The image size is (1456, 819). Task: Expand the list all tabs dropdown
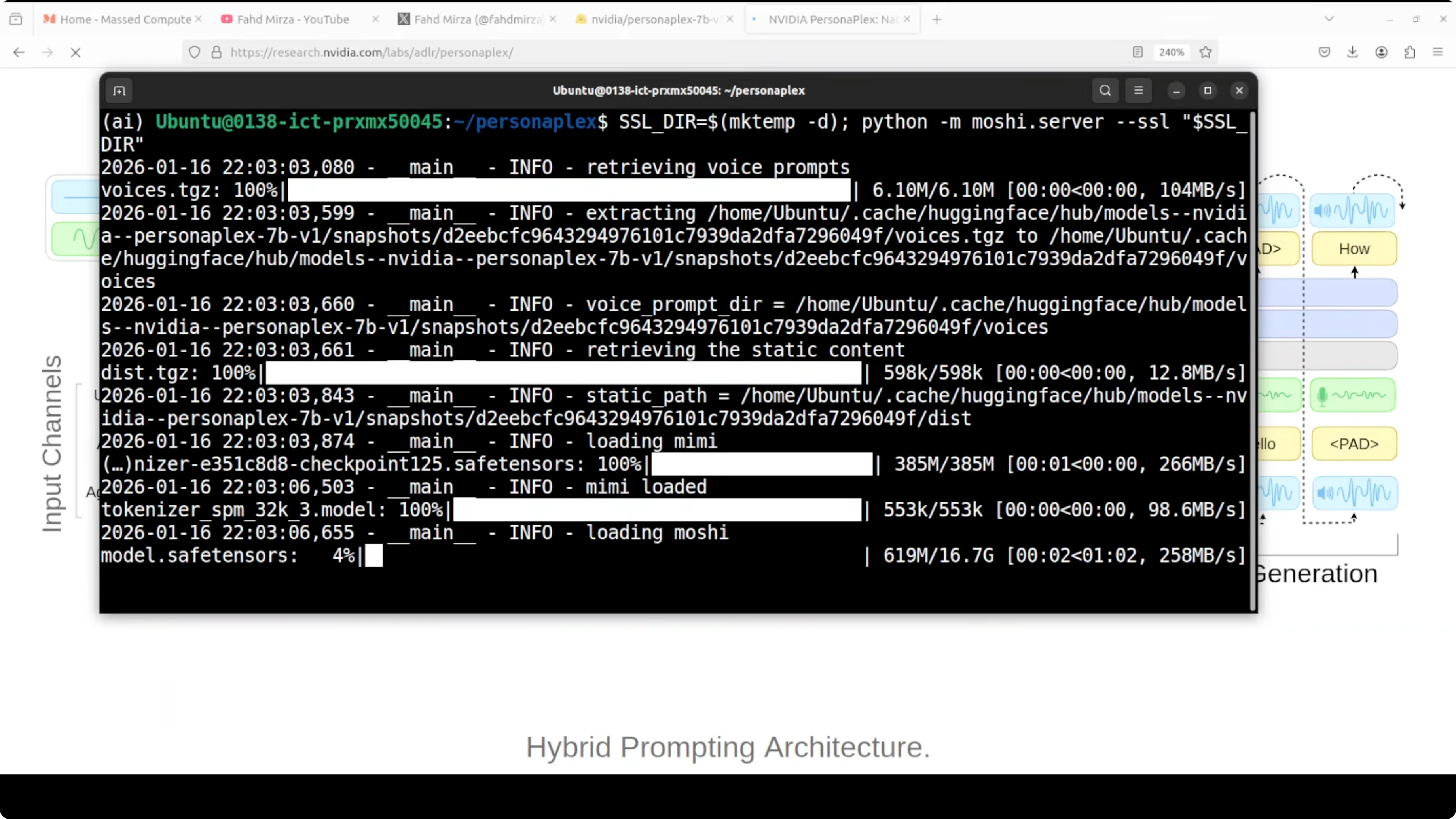coord(1329,19)
